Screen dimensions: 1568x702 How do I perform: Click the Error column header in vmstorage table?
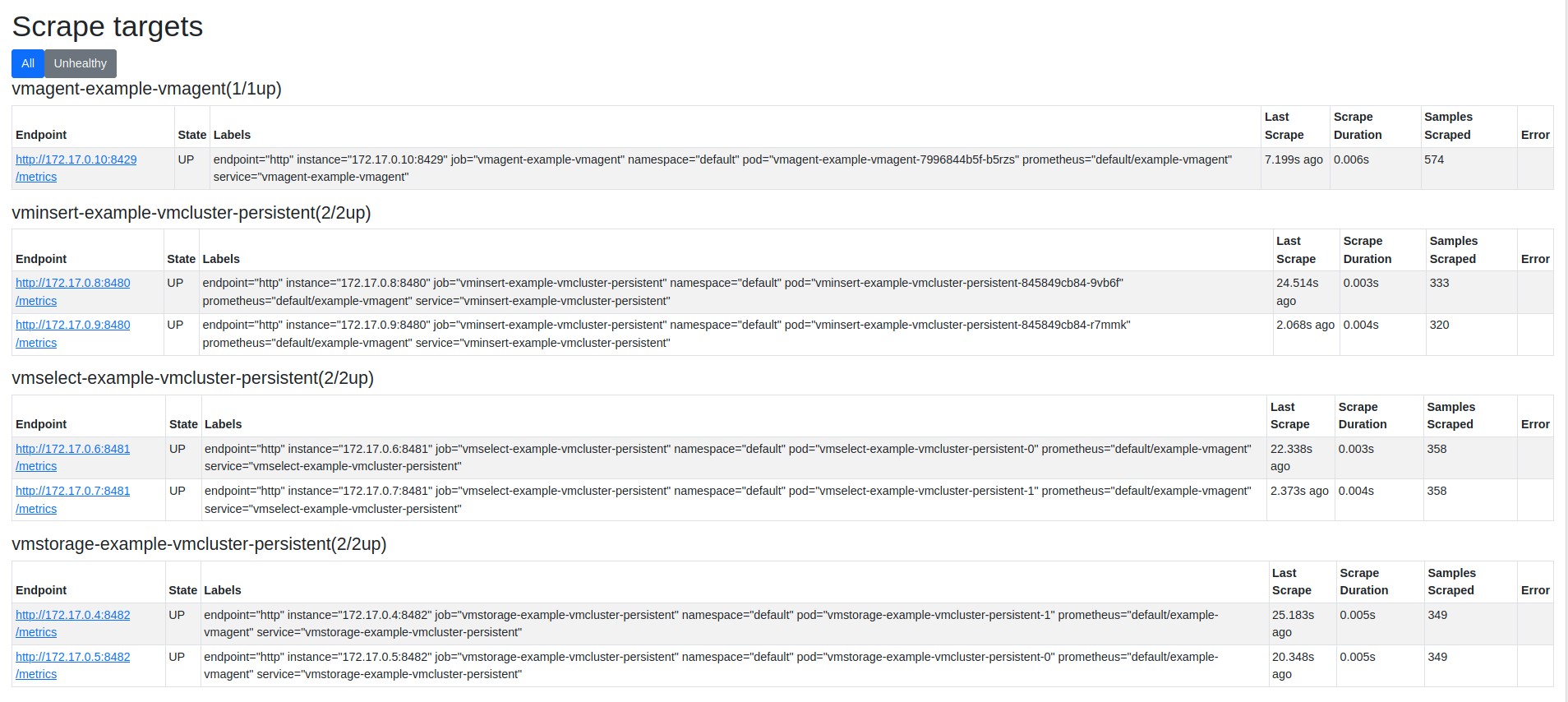point(1534,590)
